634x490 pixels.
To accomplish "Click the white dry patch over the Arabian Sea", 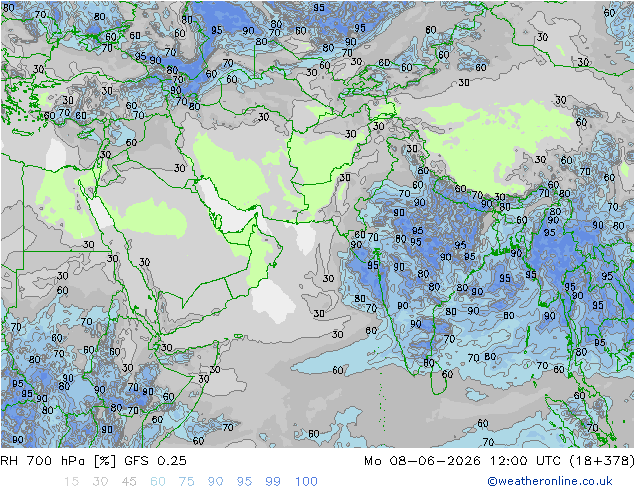I will (273, 301).
